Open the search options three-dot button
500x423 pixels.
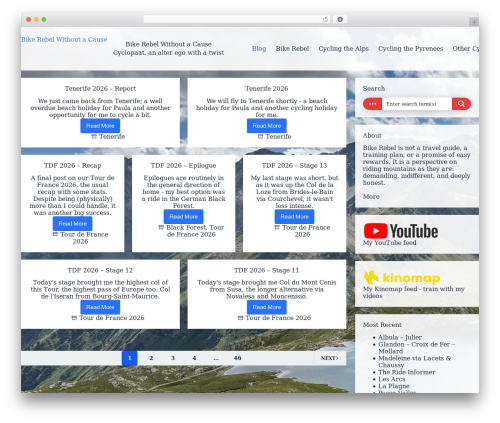coord(372,104)
